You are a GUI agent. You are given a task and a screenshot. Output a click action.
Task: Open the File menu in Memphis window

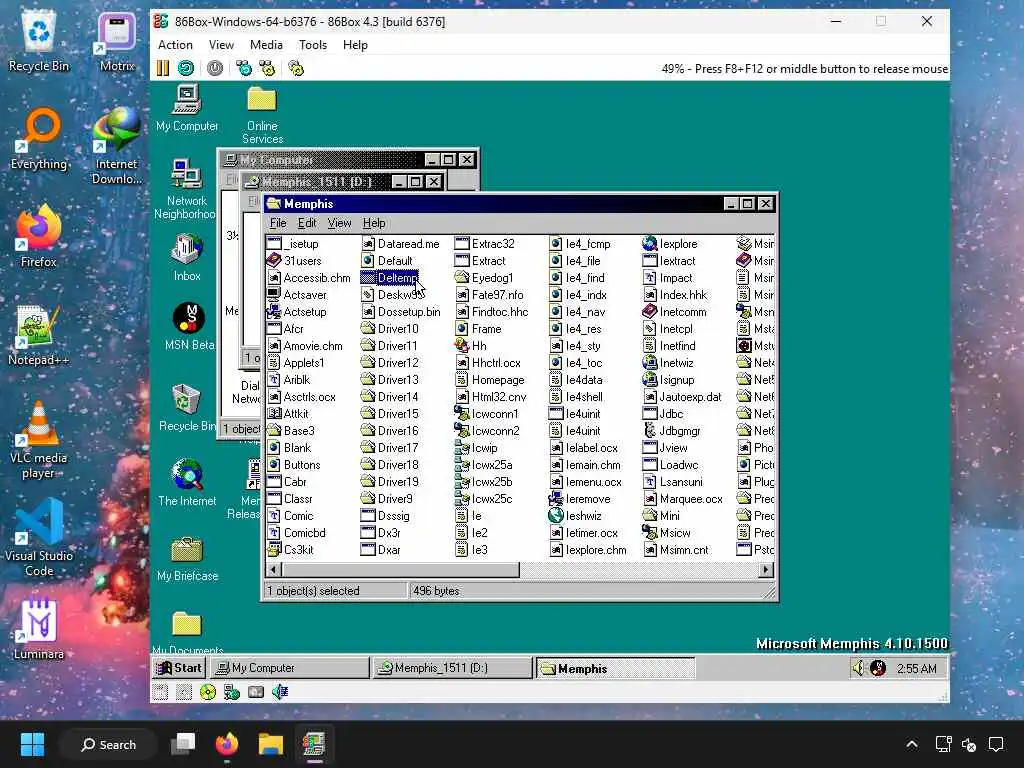click(x=278, y=223)
